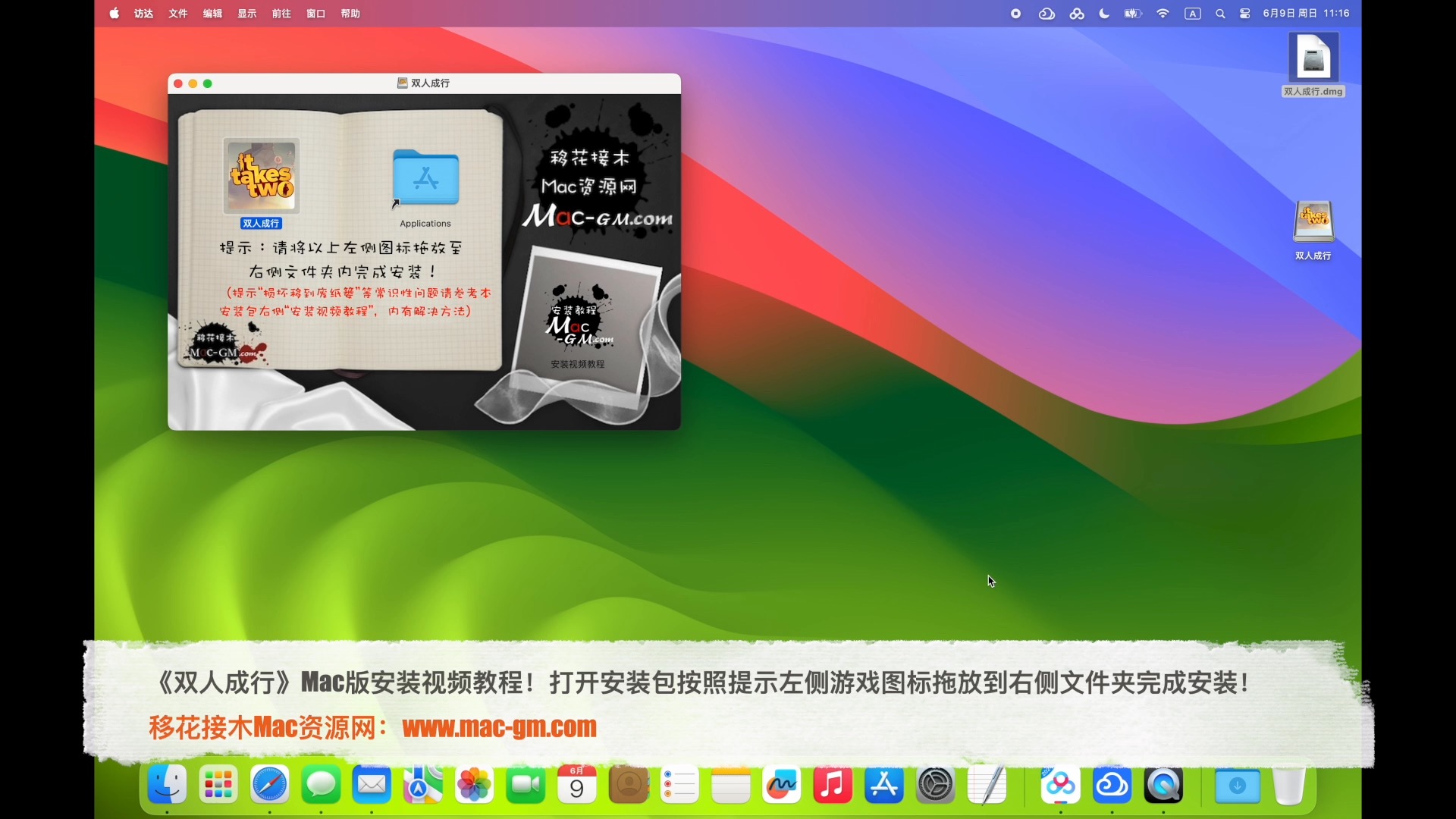Open Spotlight search magnifier
The height and width of the screenshot is (819, 1456).
[x=1220, y=14]
